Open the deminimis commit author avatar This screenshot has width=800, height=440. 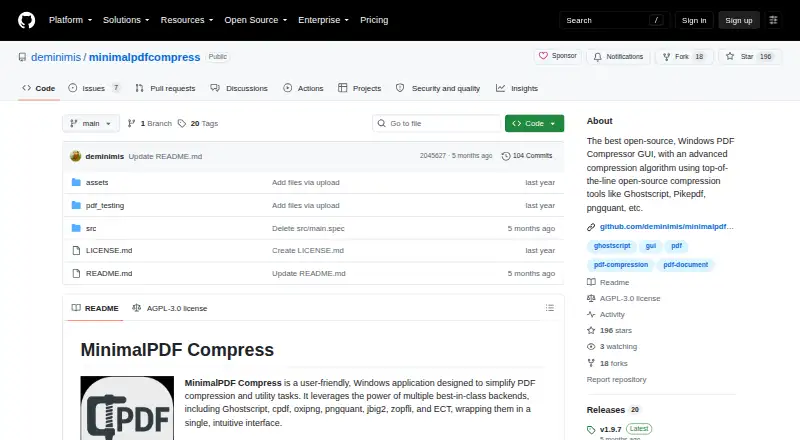(76, 156)
